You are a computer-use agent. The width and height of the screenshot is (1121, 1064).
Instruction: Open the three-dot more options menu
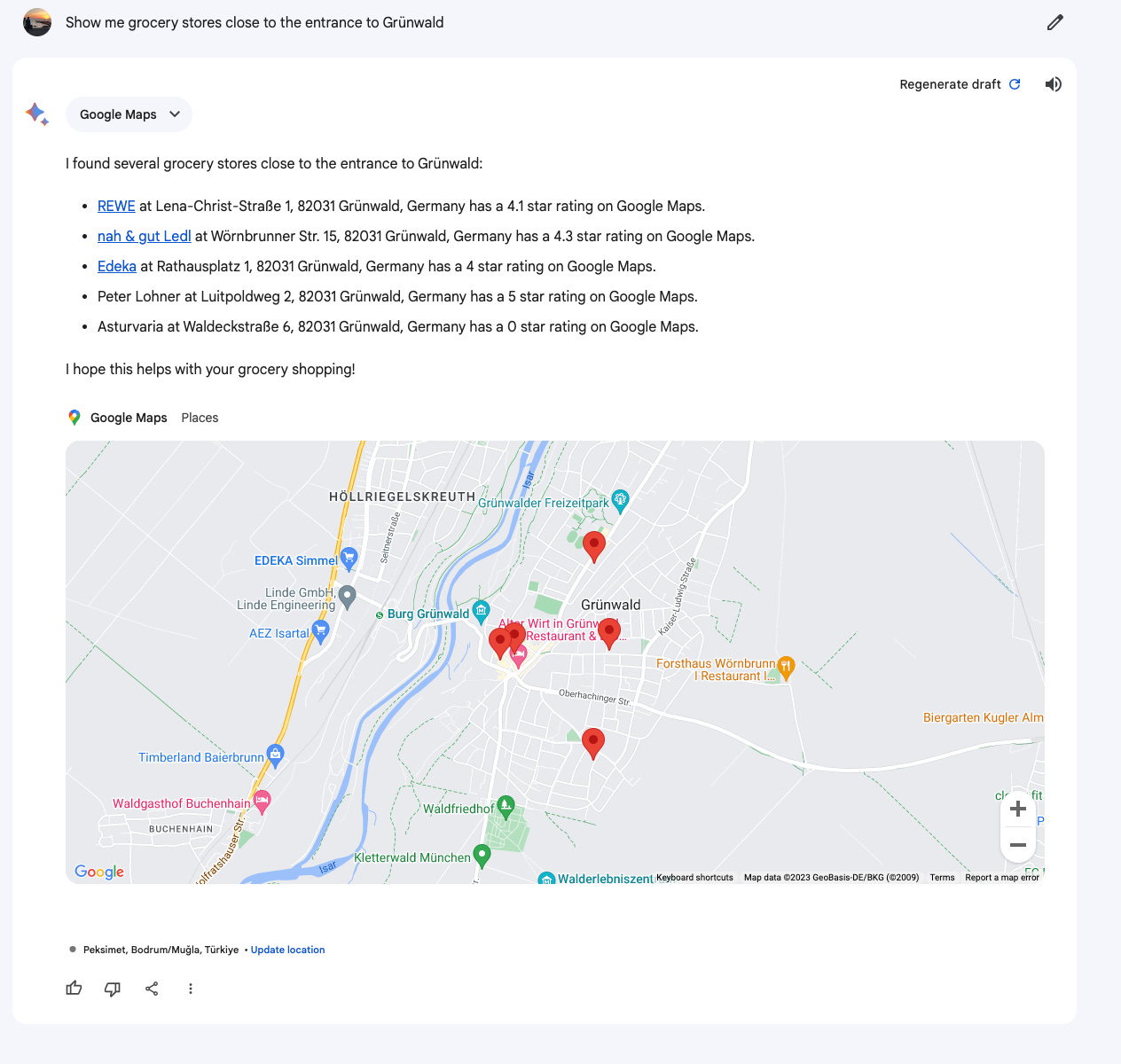(191, 988)
